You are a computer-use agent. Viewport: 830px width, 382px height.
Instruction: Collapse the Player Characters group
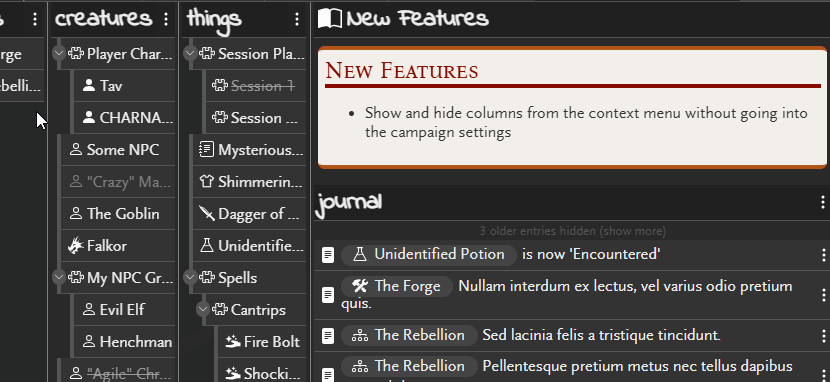point(59,53)
